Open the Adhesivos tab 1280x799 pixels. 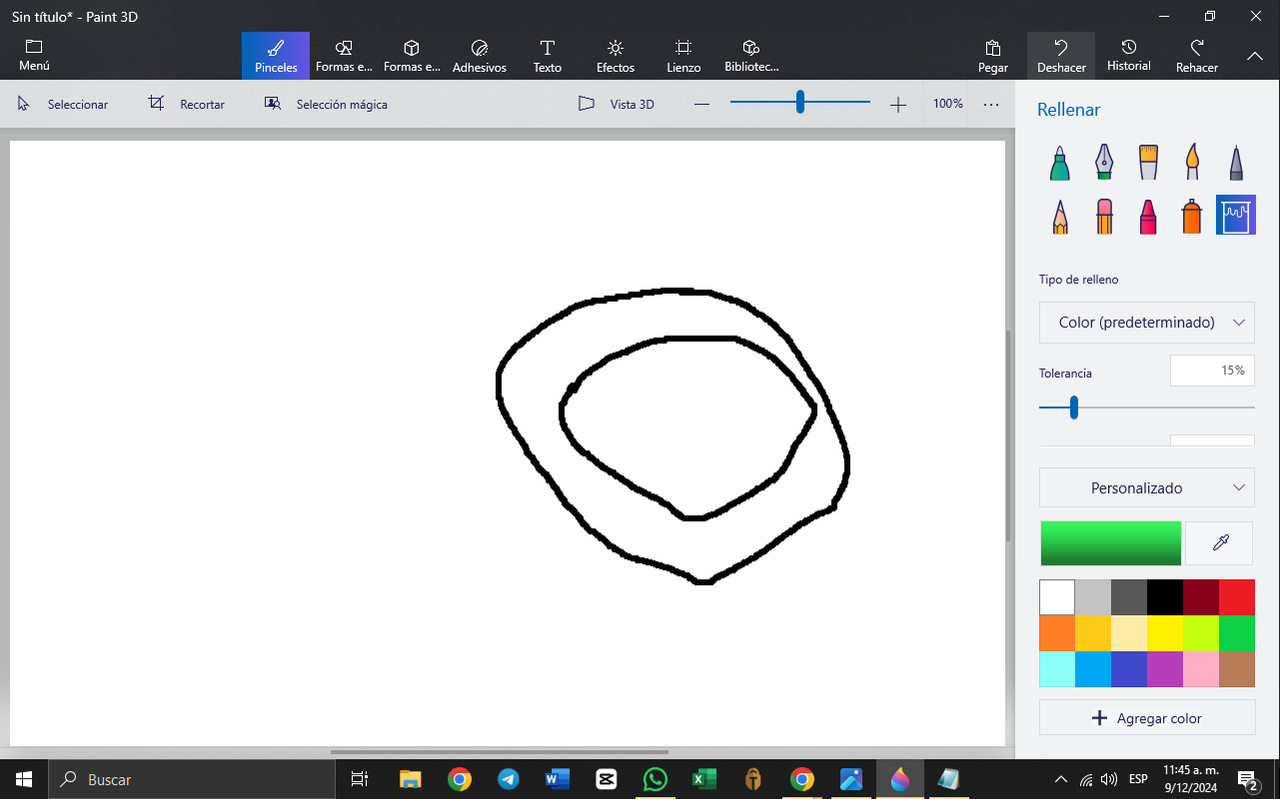pyautogui.click(x=480, y=56)
